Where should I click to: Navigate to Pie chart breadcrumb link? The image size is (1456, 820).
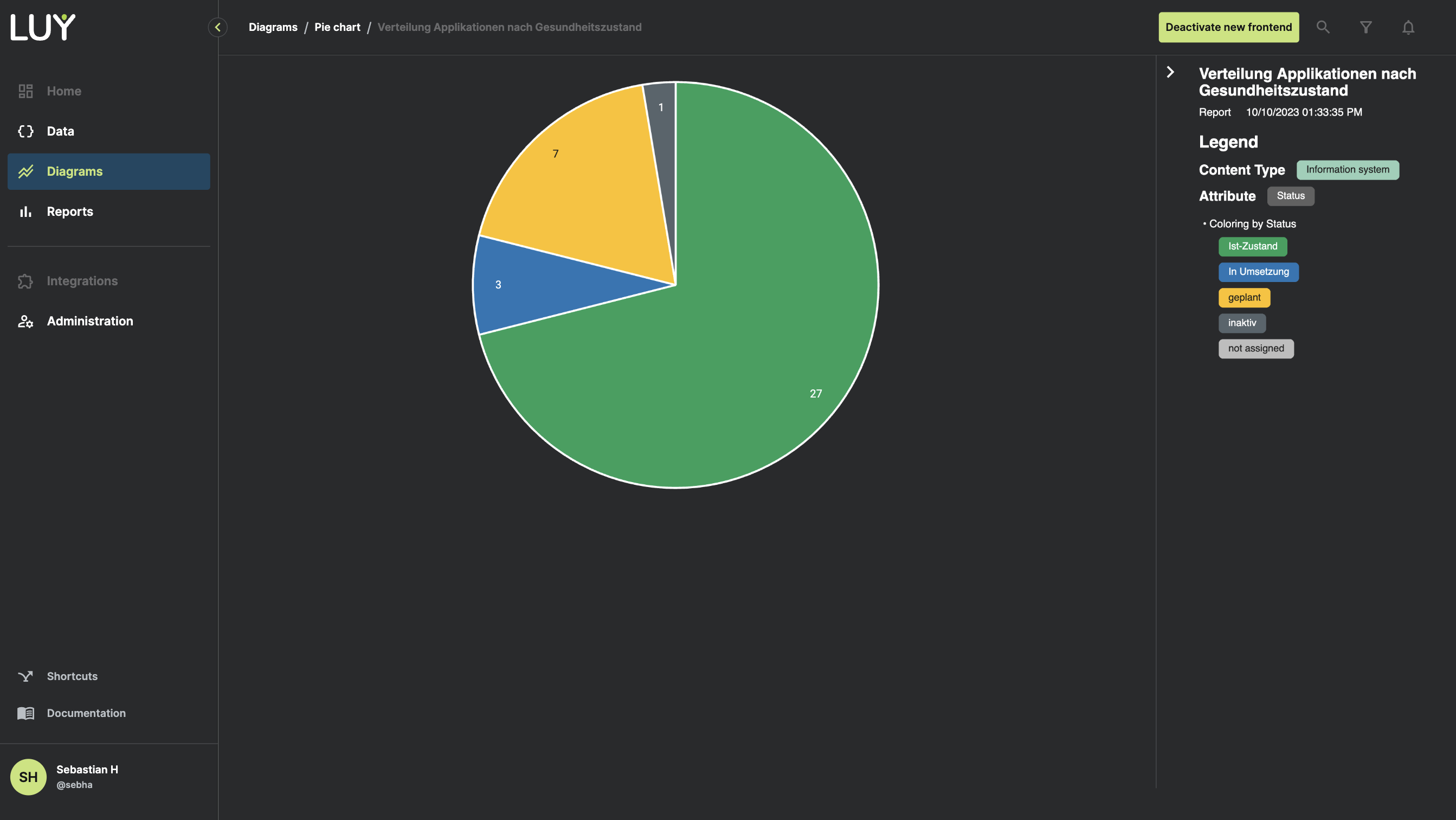(x=337, y=27)
